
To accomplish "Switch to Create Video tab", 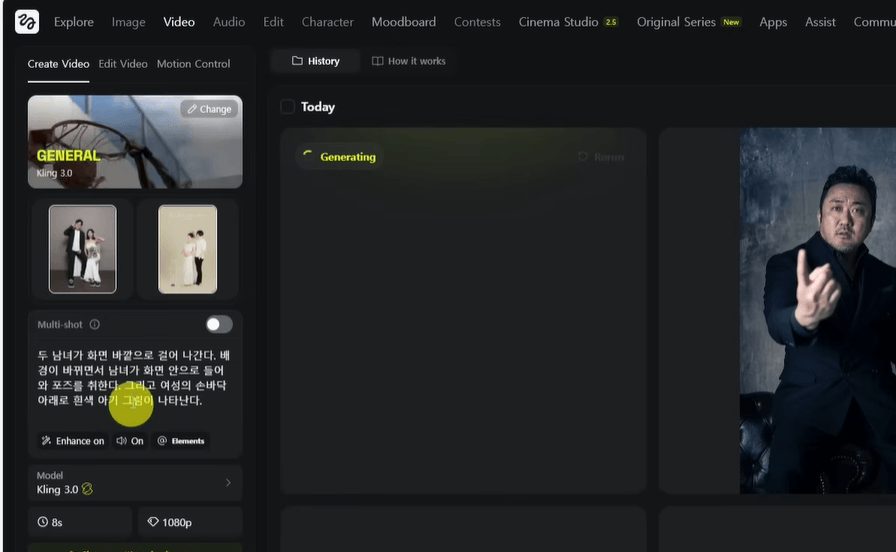I will click(x=58, y=64).
